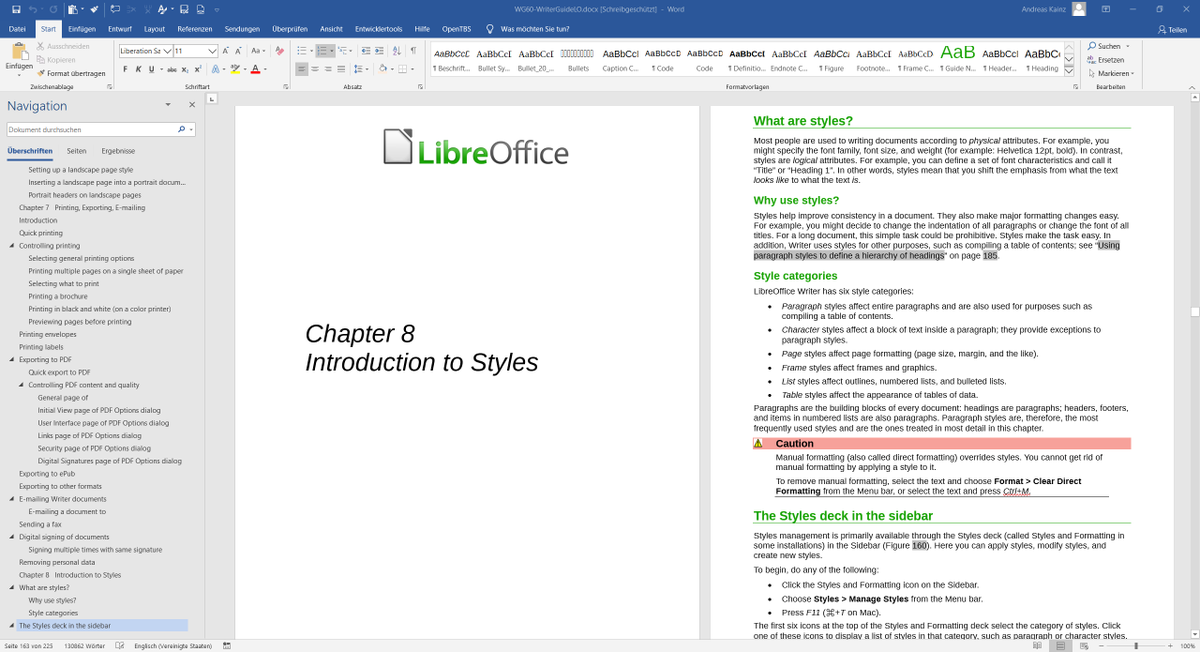Click 'Was möchten Sie tun?' box
Viewport: 1200px width, 652px height.
click(x=527, y=29)
